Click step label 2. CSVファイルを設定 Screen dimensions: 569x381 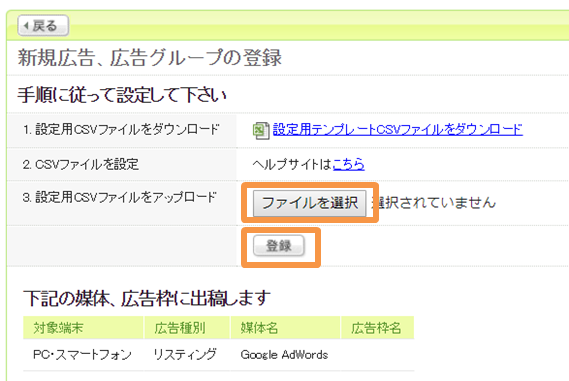81,164
